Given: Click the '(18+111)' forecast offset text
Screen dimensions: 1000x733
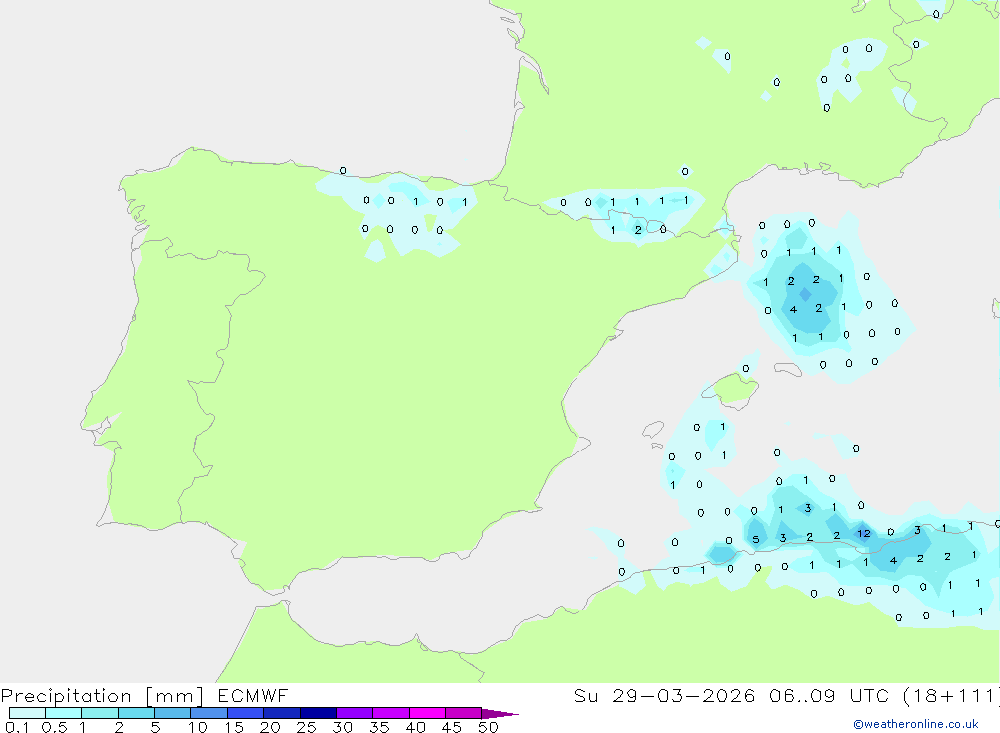Looking at the screenshot, I should pyautogui.click(x=952, y=695).
